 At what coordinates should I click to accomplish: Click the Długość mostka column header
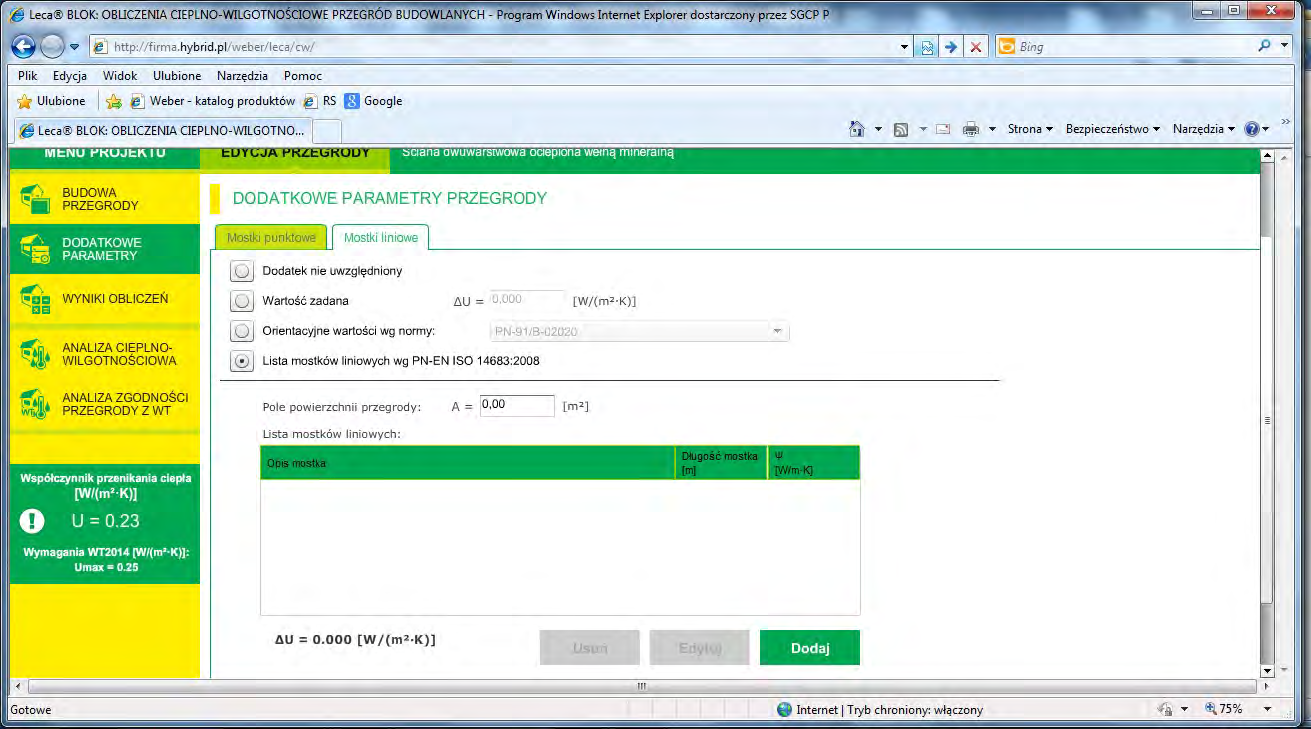(x=722, y=463)
